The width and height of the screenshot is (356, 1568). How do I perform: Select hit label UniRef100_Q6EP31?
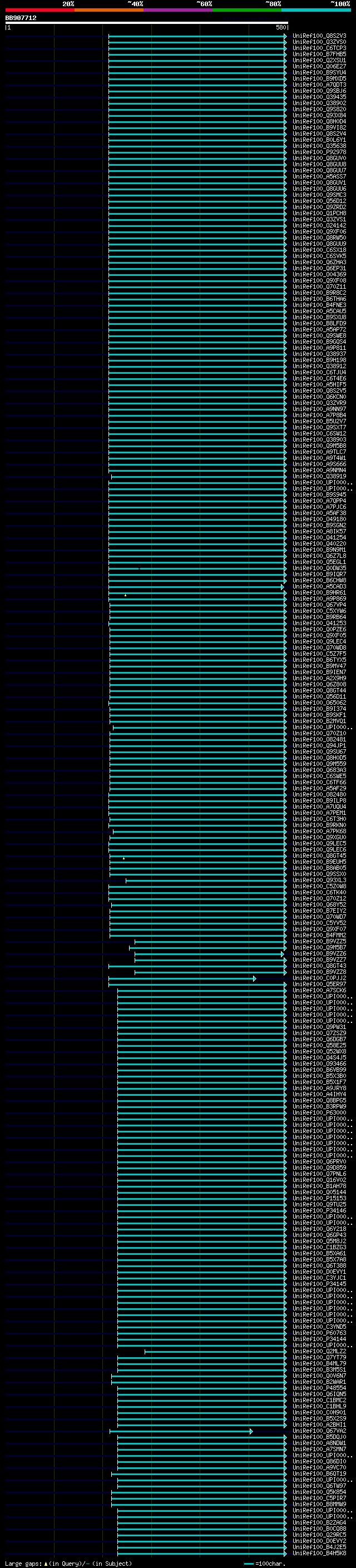pos(319,269)
